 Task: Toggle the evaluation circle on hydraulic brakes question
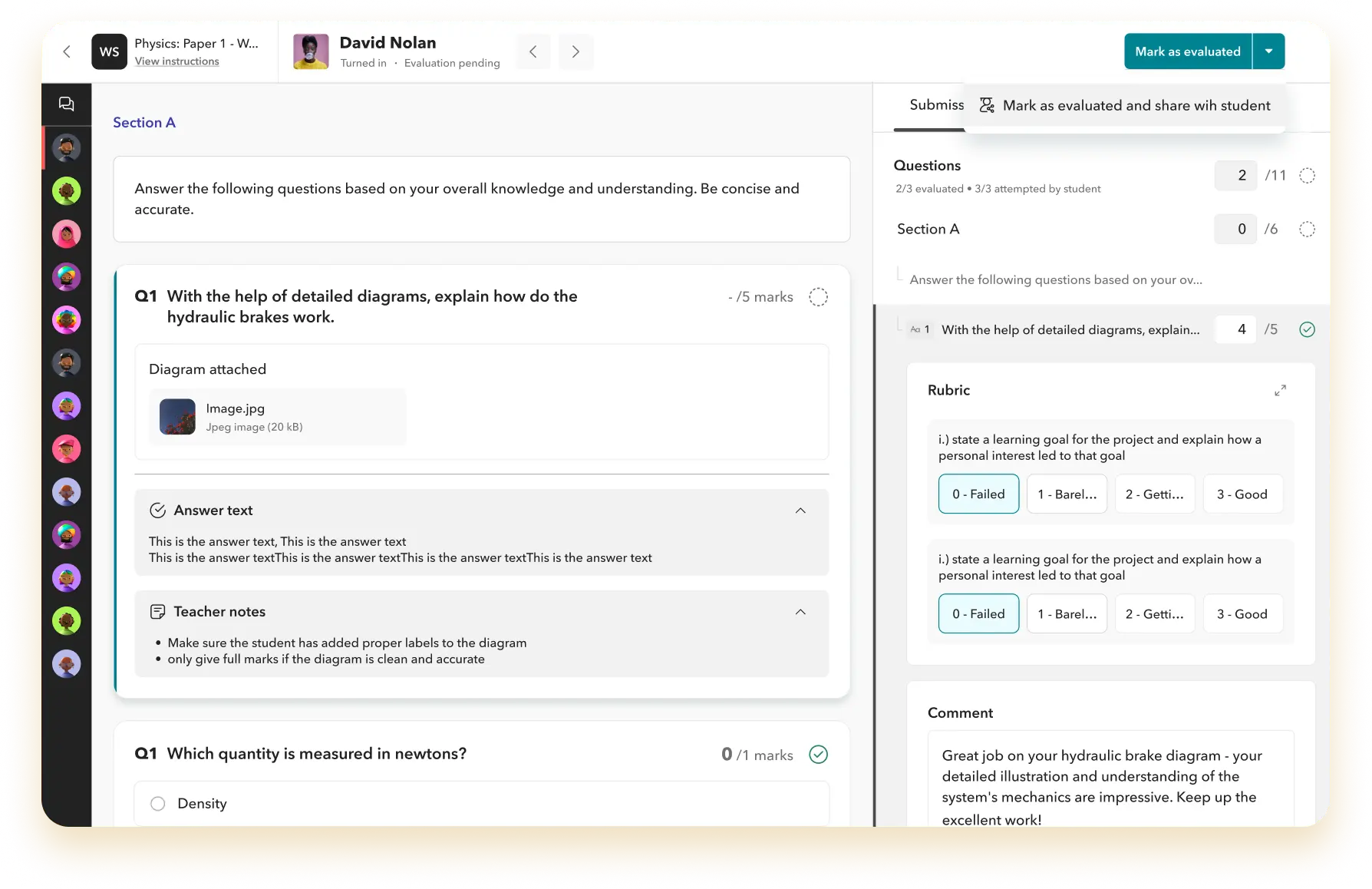(x=818, y=297)
